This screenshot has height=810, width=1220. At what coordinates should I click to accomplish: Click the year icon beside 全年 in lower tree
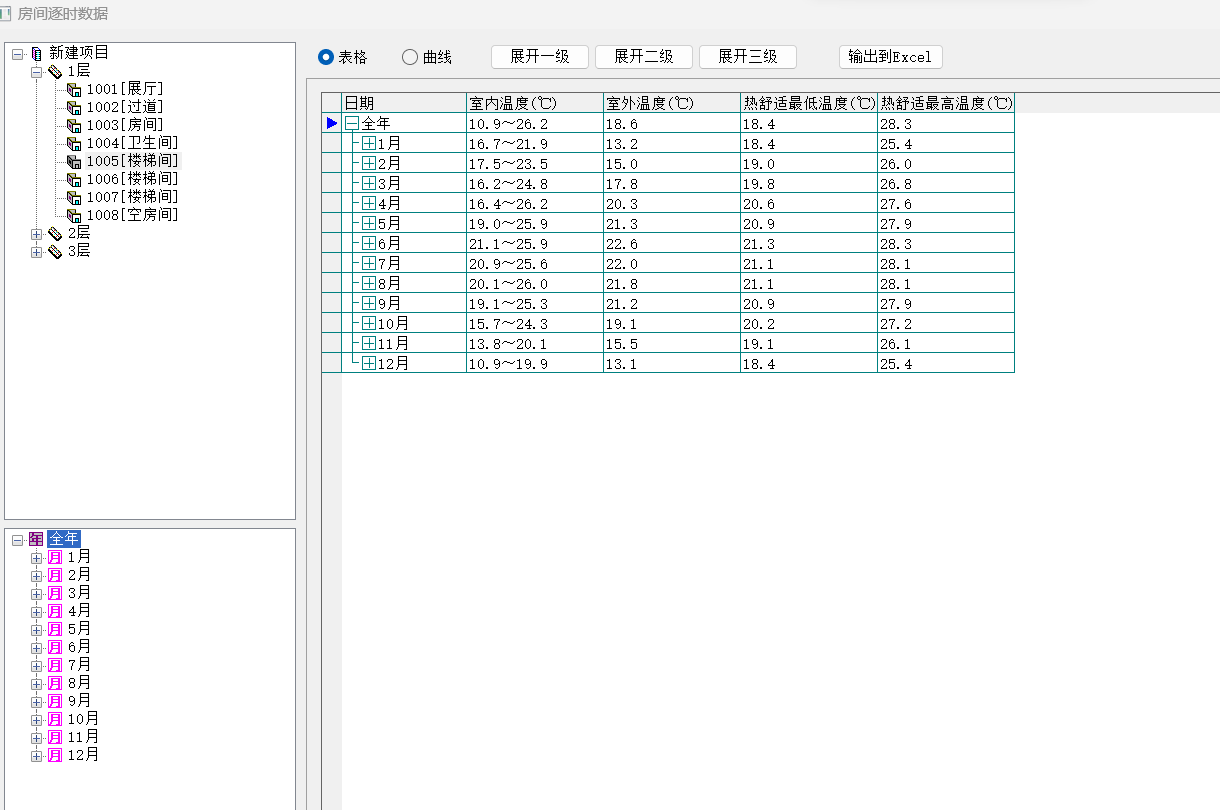[36, 539]
